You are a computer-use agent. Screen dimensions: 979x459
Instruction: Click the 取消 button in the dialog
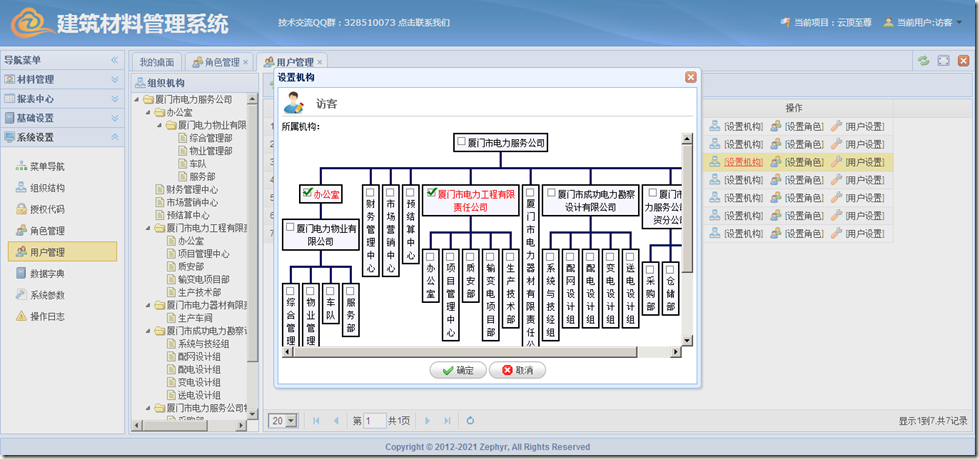pyautogui.click(x=517, y=370)
